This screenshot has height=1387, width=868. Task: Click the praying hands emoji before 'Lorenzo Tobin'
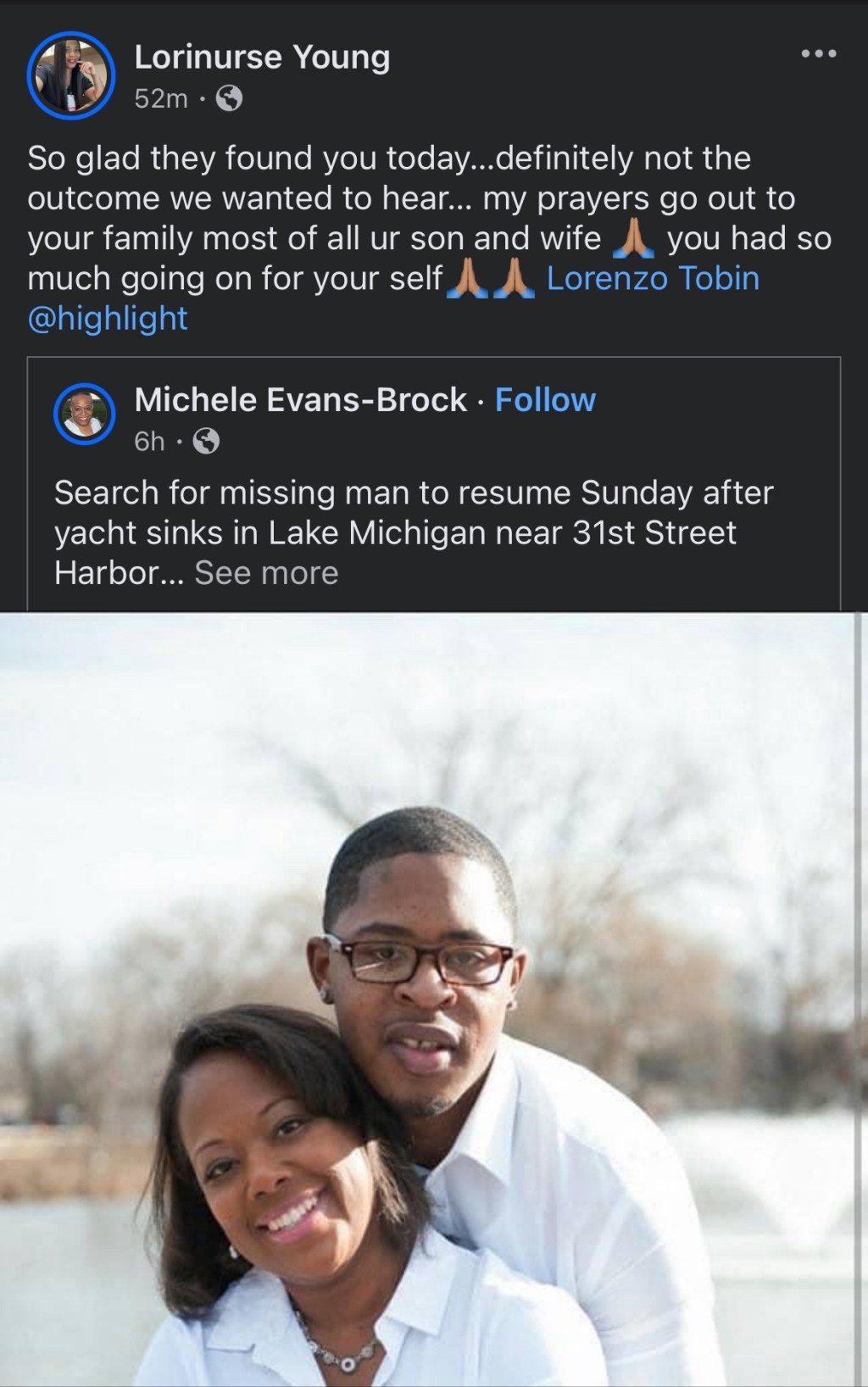pos(514,280)
